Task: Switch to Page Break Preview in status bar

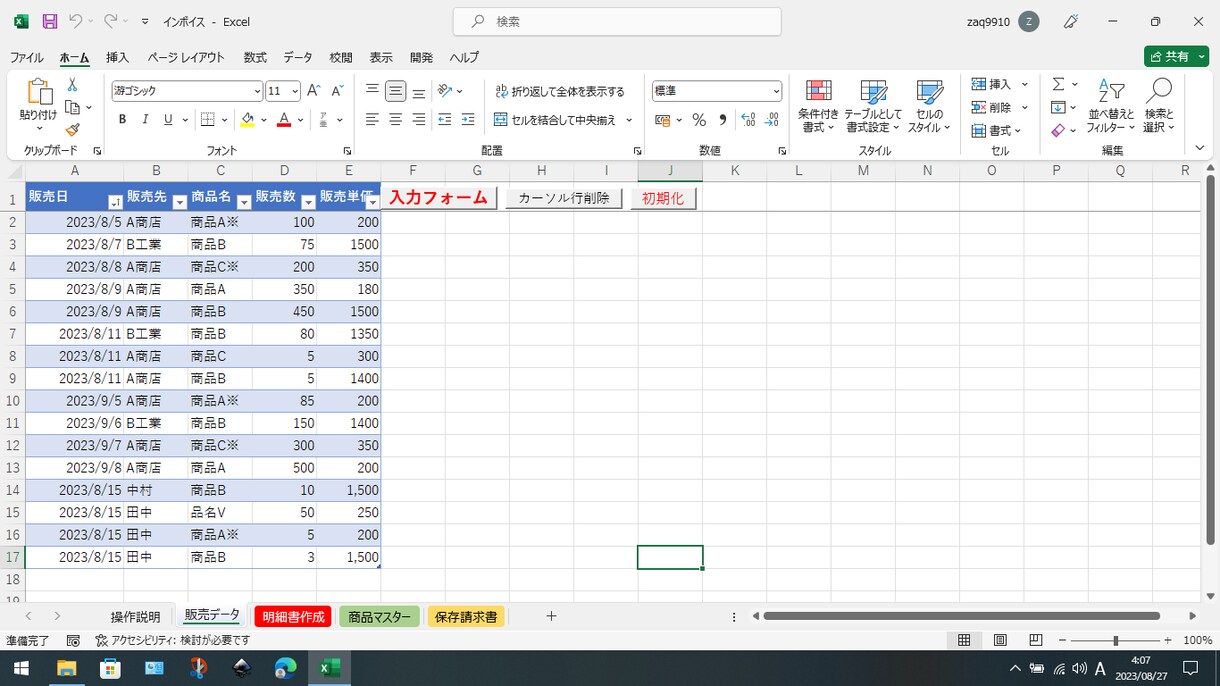Action: [x=1036, y=640]
